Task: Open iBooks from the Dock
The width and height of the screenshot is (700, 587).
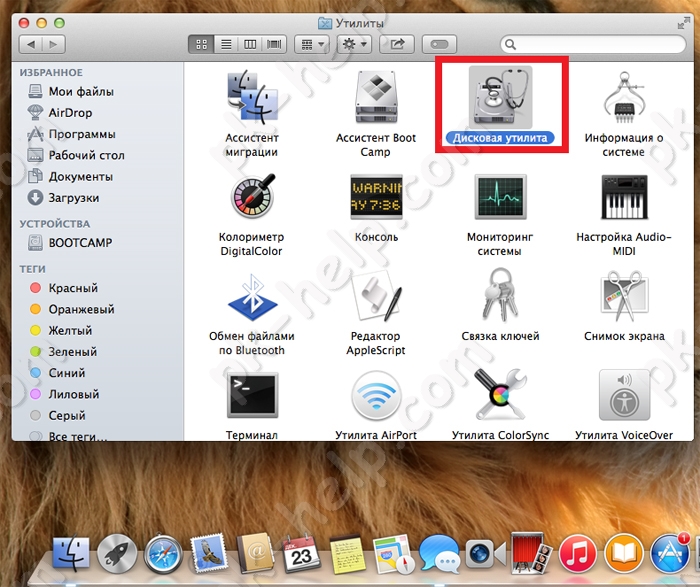Action: [x=624, y=554]
